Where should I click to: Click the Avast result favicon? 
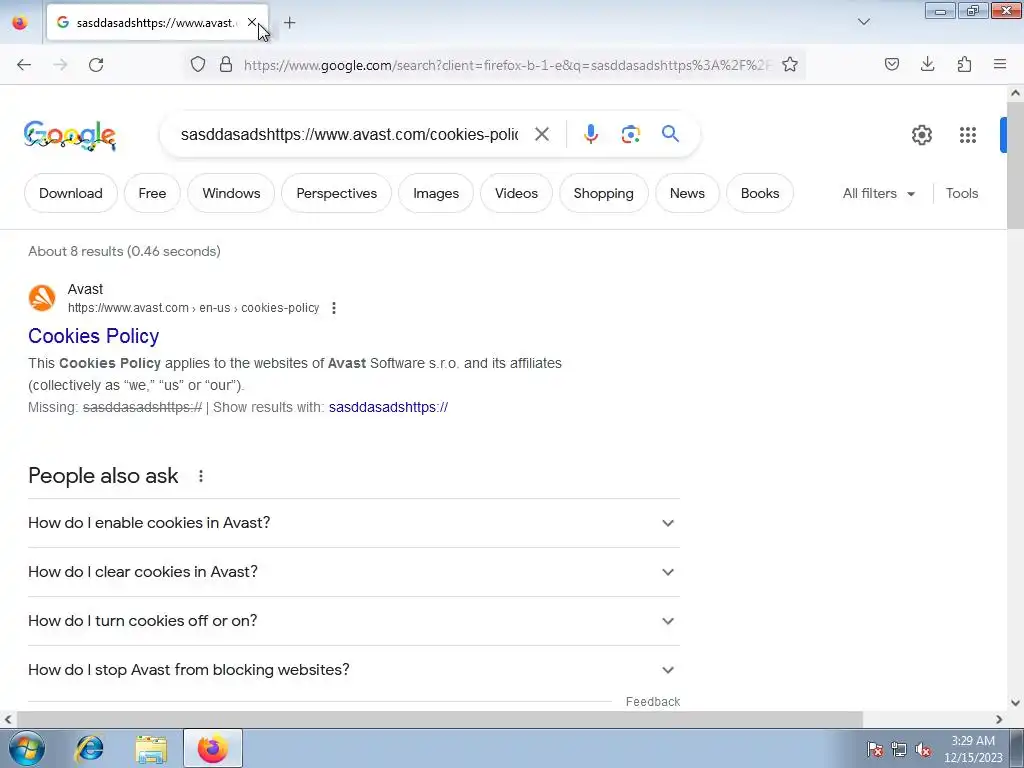click(42, 298)
